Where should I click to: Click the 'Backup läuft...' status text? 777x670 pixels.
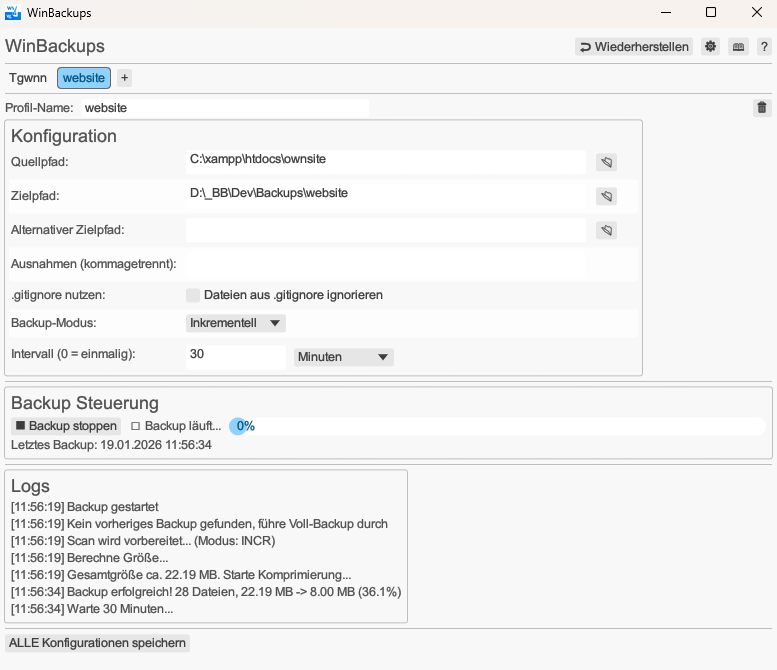tap(183, 426)
